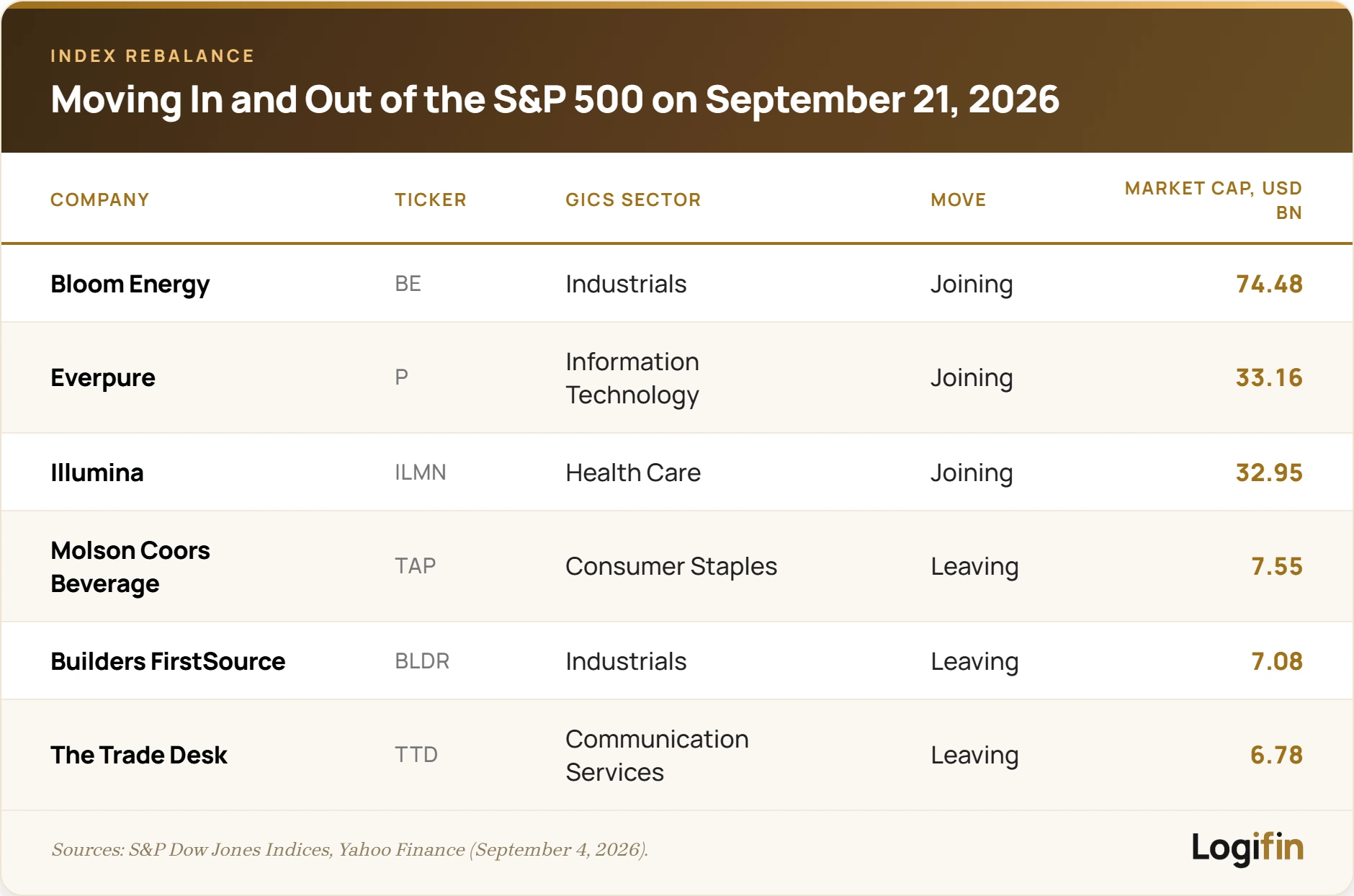Click the Illumina company name
Viewport: 1354px width, 896px height.
click(97, 472)
